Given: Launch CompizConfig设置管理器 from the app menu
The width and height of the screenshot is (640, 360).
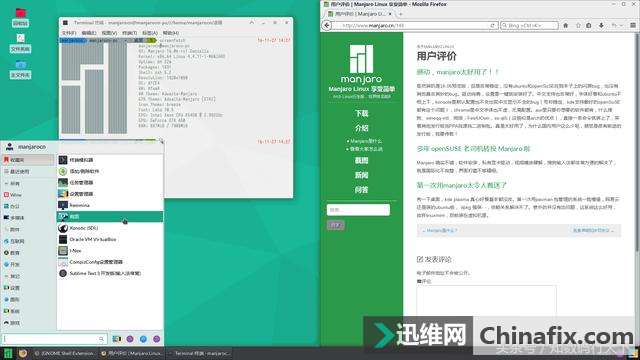Looking at the screenshot, I should (x=110, y=262).
